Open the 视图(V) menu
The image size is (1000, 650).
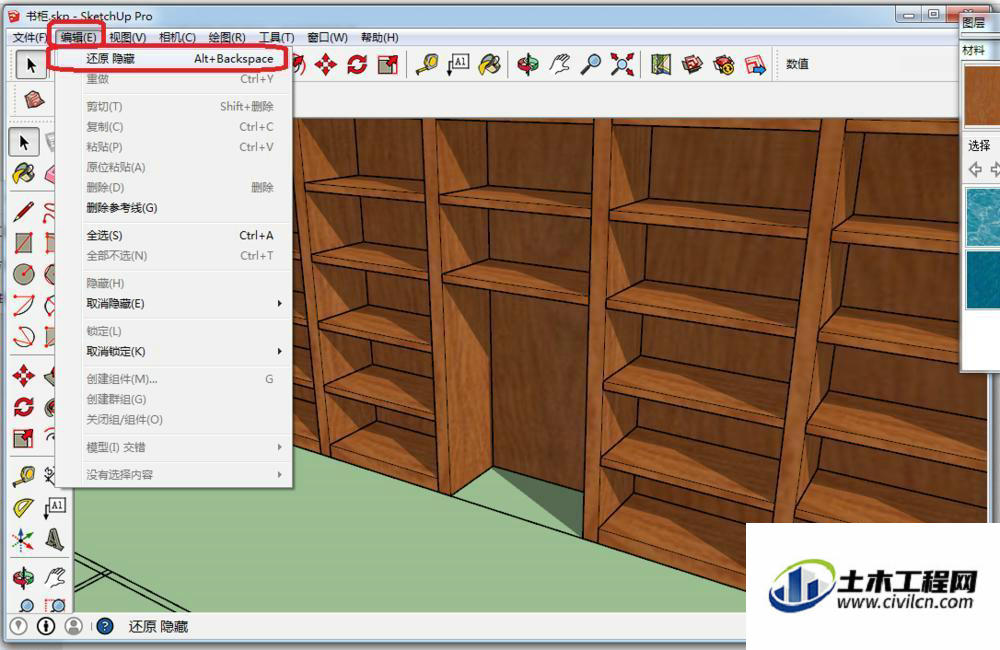click(x=128, y=38)
